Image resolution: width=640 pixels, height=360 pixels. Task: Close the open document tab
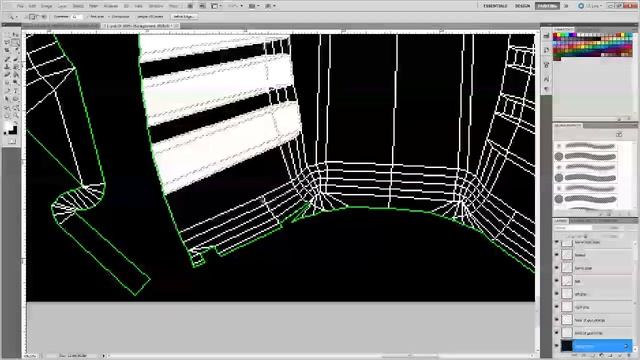click(x=176, y=26)
